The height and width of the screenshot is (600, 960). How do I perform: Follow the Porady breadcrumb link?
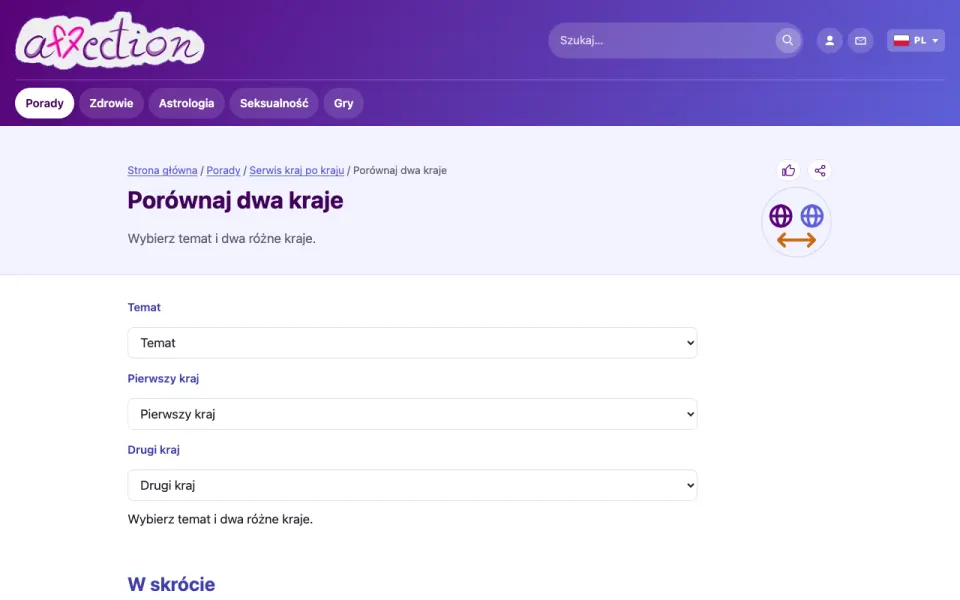223,170
